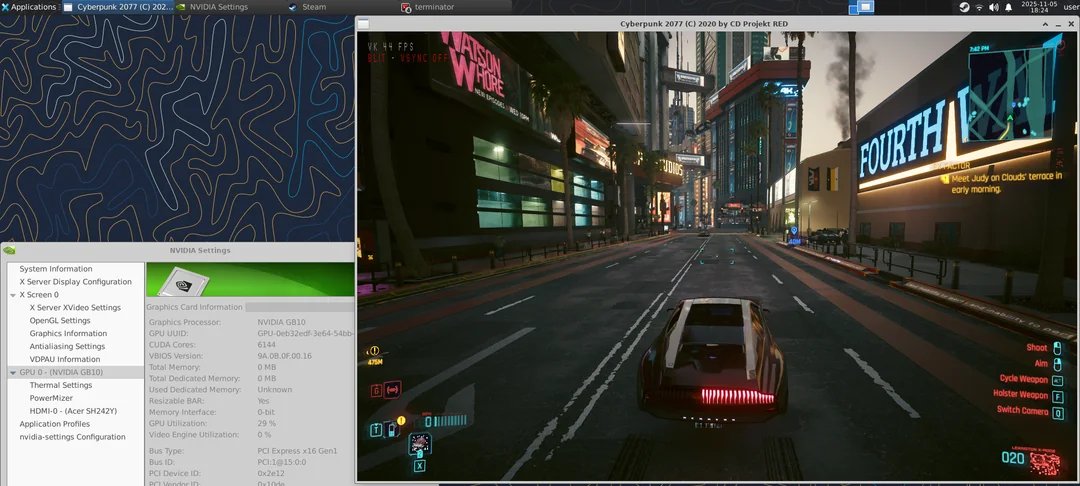This screenshot has height=486, width=1080.
Task: Click the NVIDIA logo in settings title bar
Action: (x=9, y=250)
